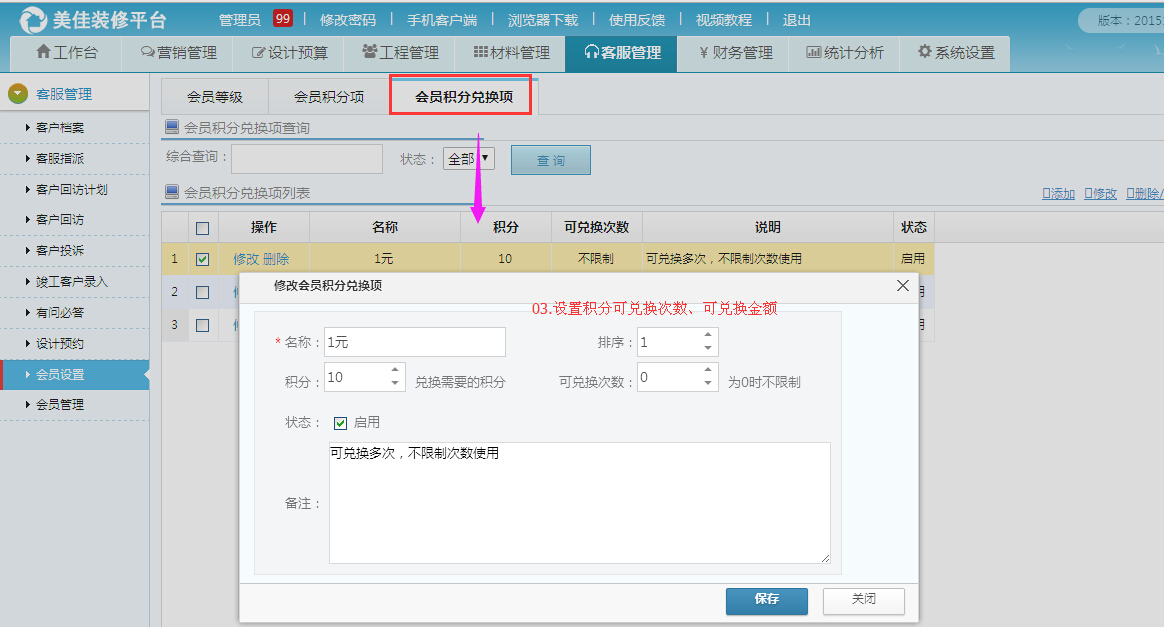Expand 会员管理 in the sidebar

pyautogui.click(x=60, y=405)
